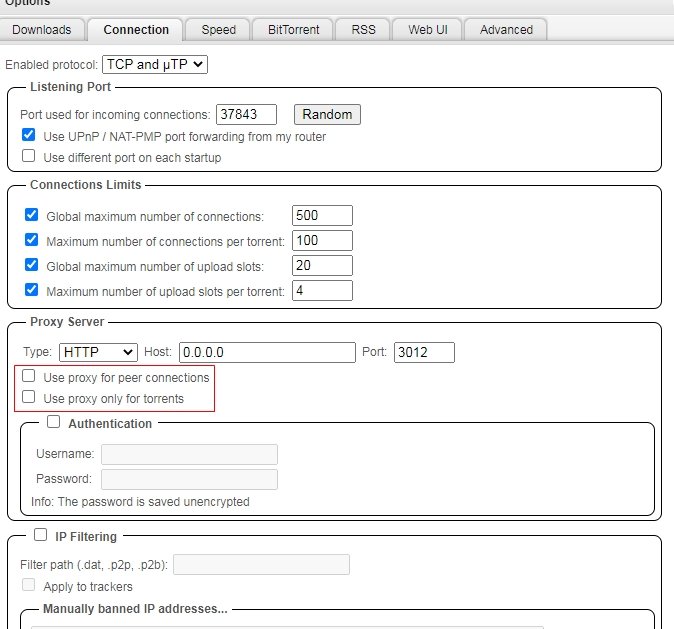The height and width of the screenshot is (629, 674).
Task: Open the Web UI tab
Action: (427, 30)
